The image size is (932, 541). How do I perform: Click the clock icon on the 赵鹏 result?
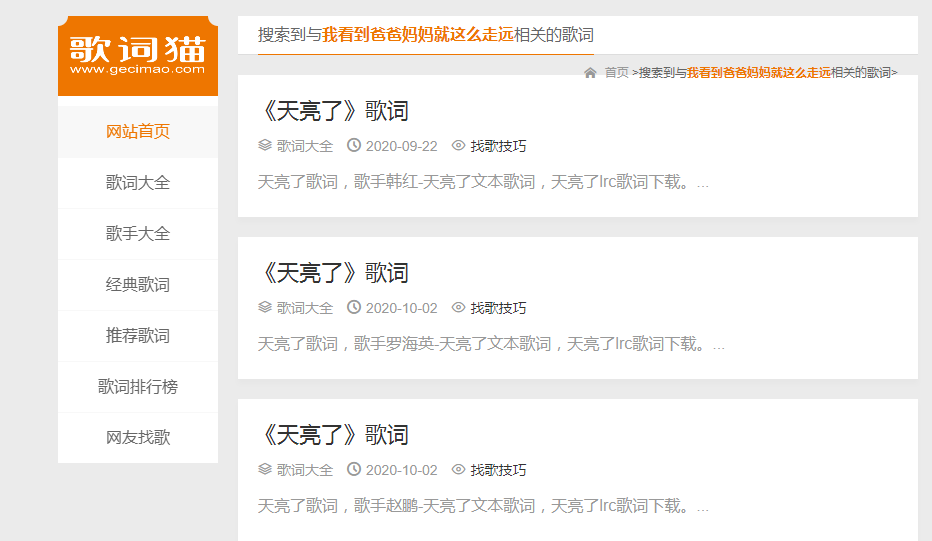[x=354, y=469]
